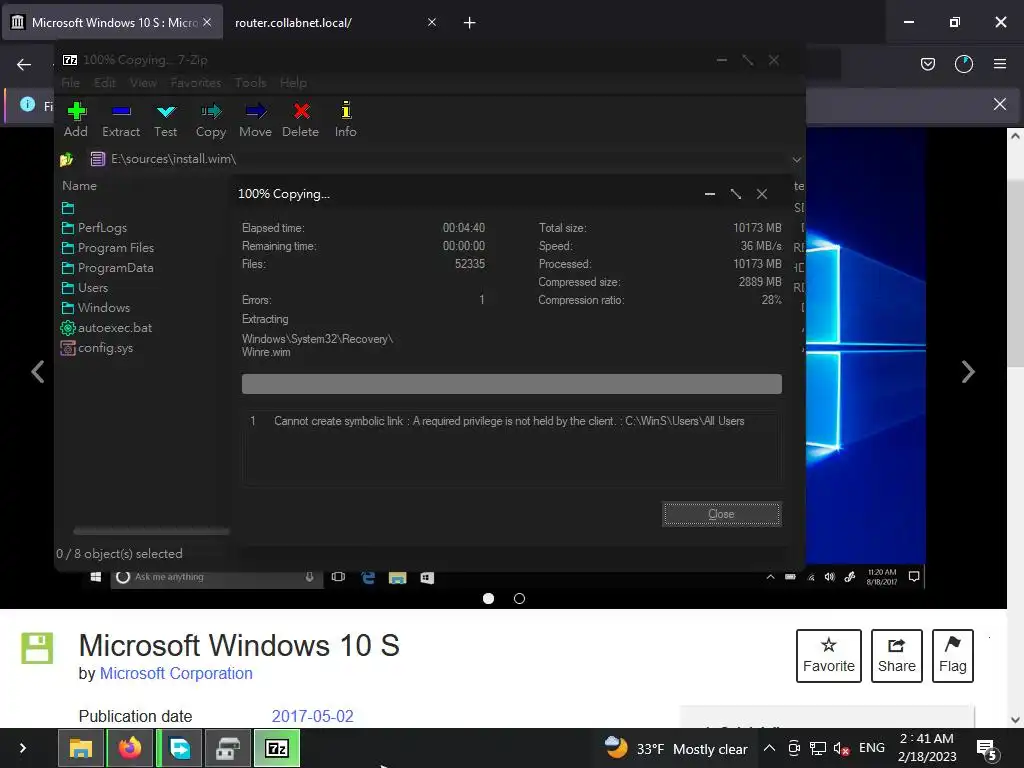
Task: Select the second carousel indicator dot
Action: point(519,598)
